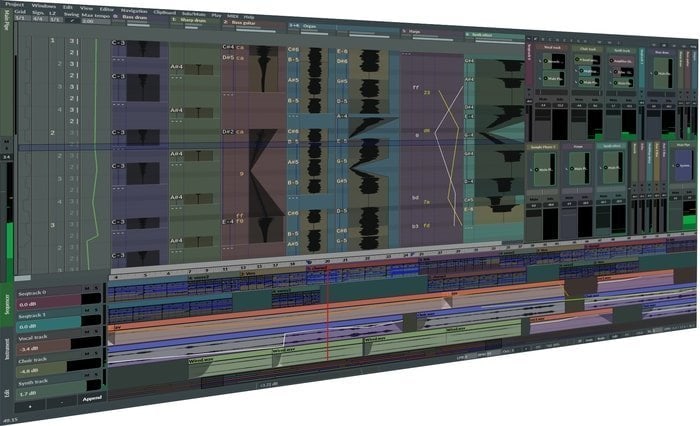Select the Synth track mixer strip title
The width and height of the screenshot is (700, 426).
click(621, 50)
